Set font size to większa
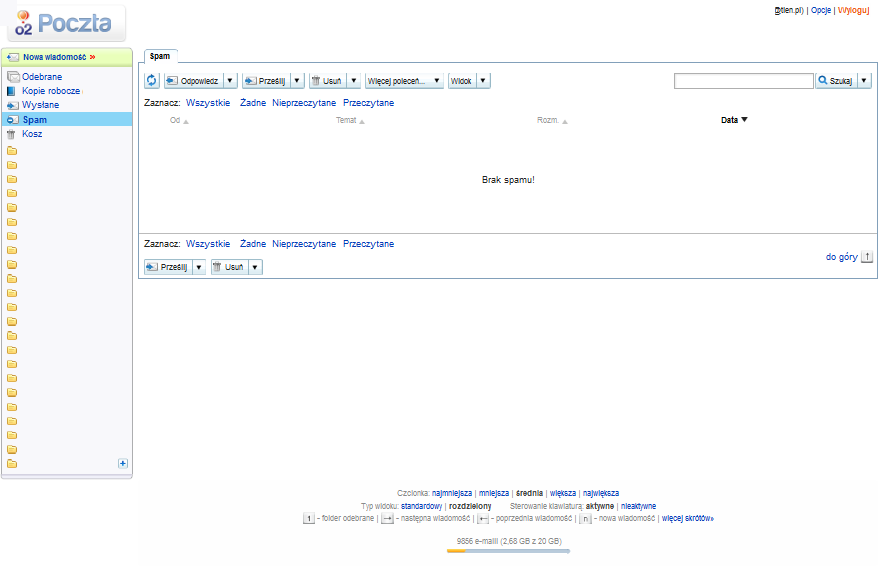The image size is (879, 568). click(x=563, y=493)
